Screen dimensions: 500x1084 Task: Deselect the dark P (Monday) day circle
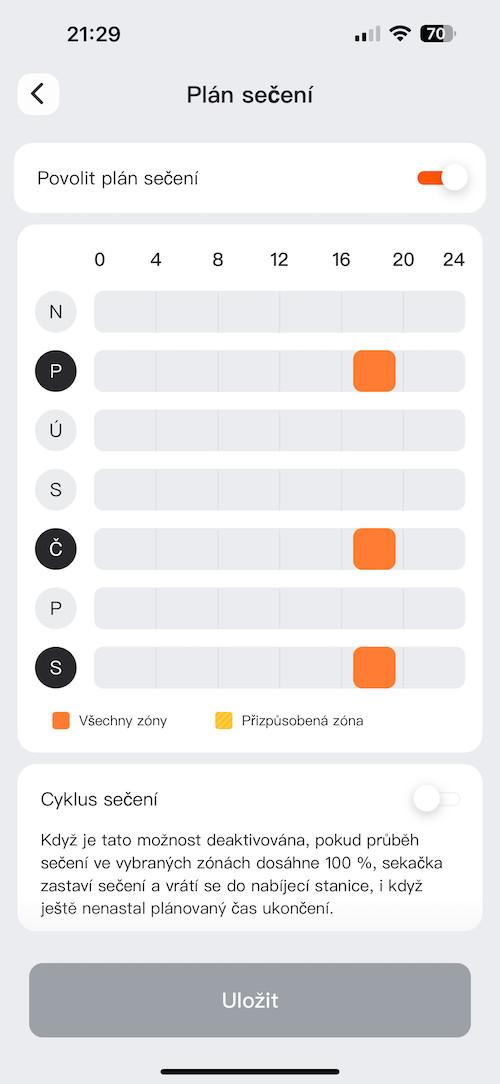56,371
